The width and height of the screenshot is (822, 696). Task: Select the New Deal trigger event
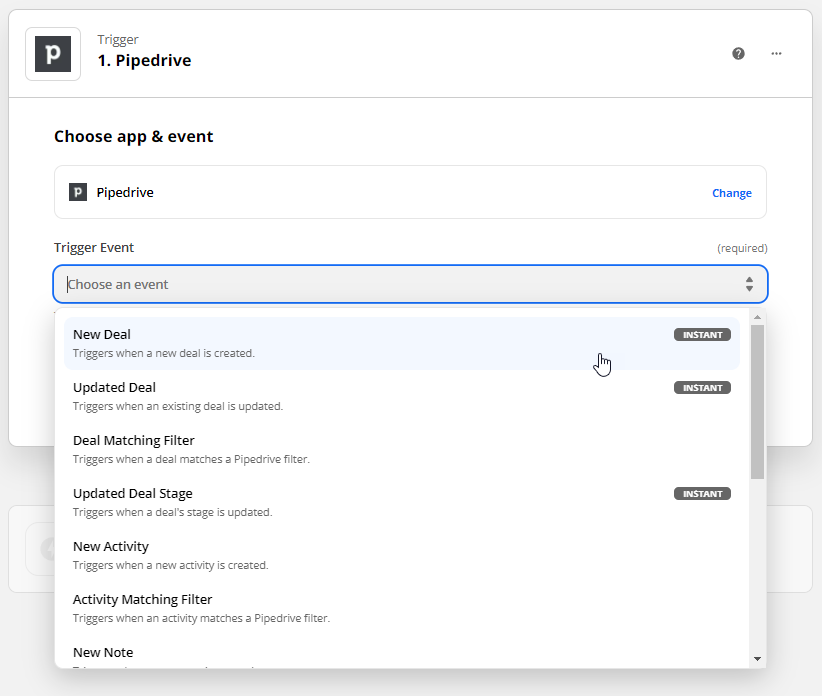[x=300, y=343]
